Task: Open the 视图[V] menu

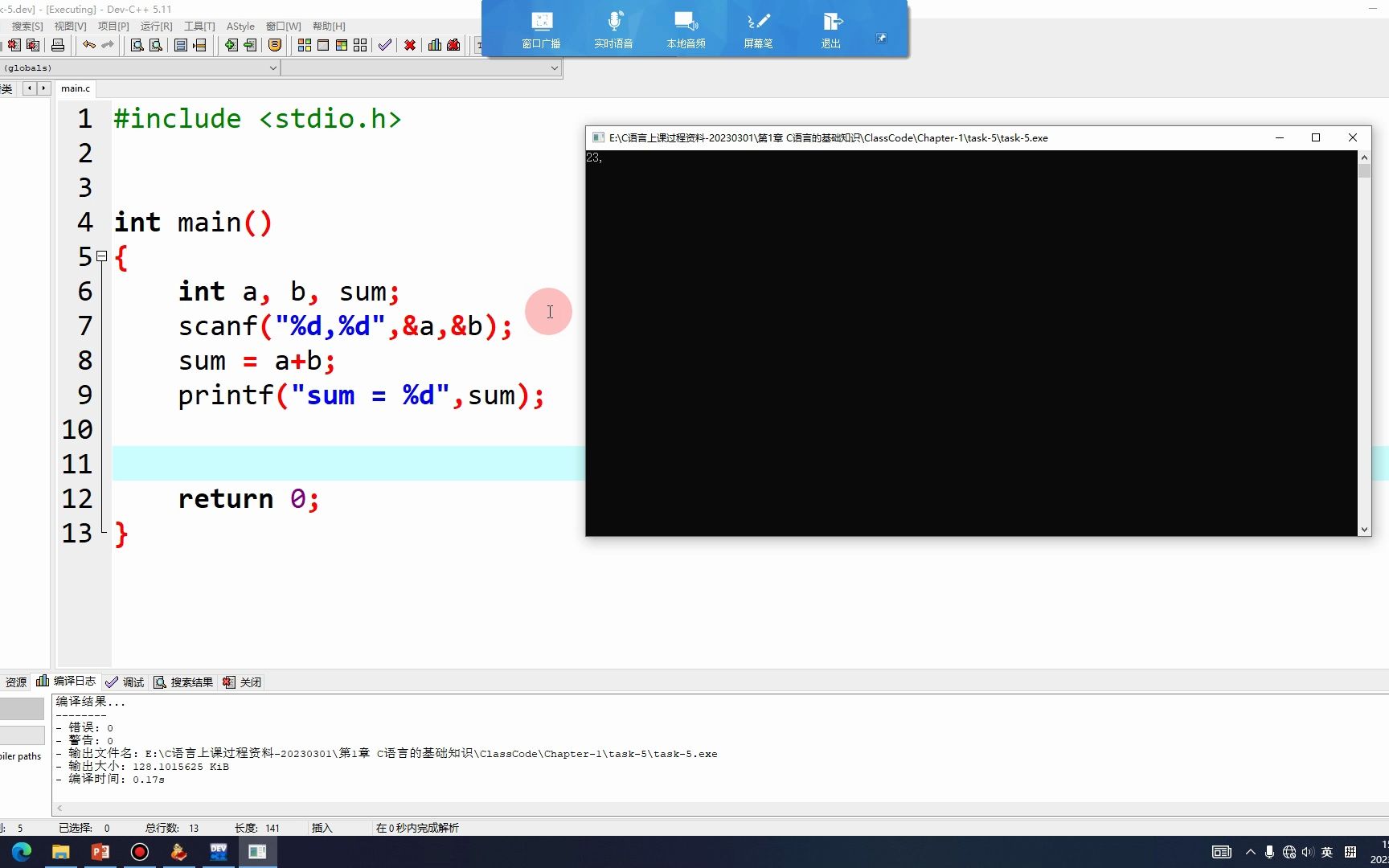Action: (70, 27)
